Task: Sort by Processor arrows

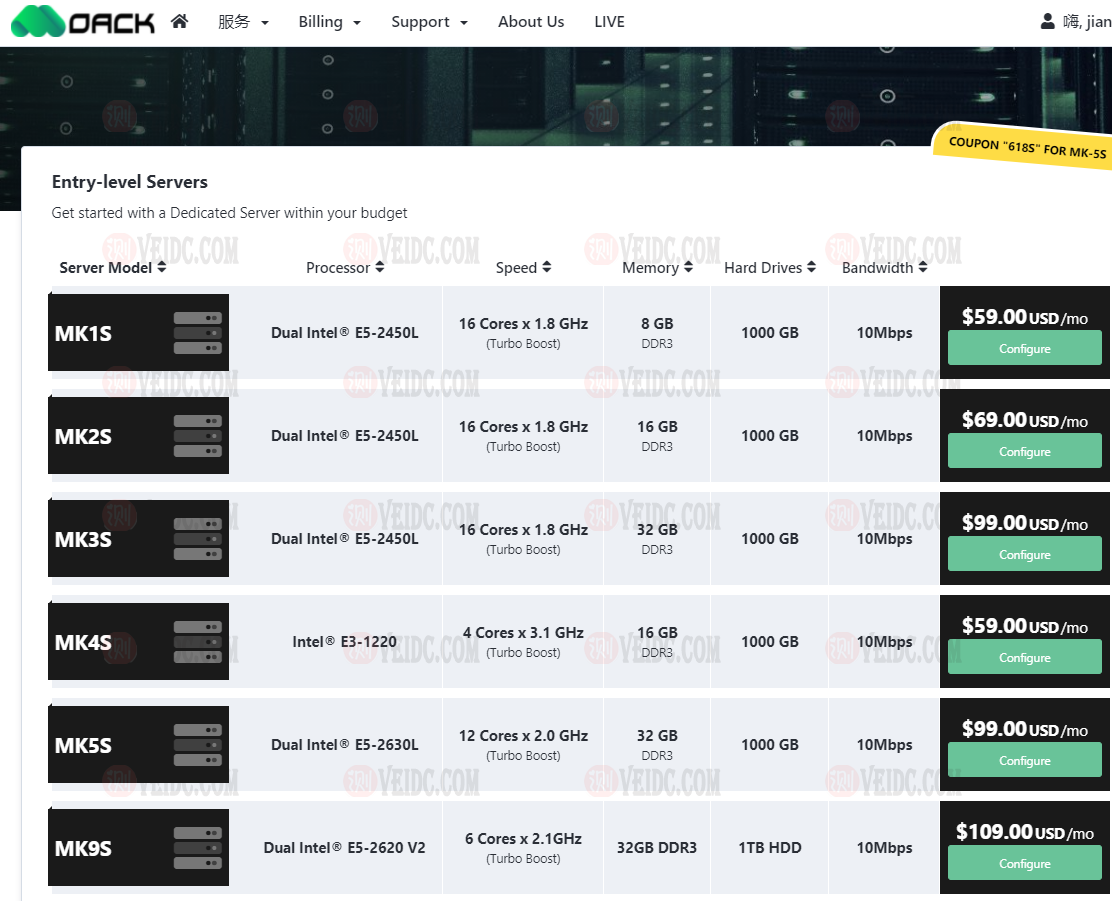Action: [379, 267]
